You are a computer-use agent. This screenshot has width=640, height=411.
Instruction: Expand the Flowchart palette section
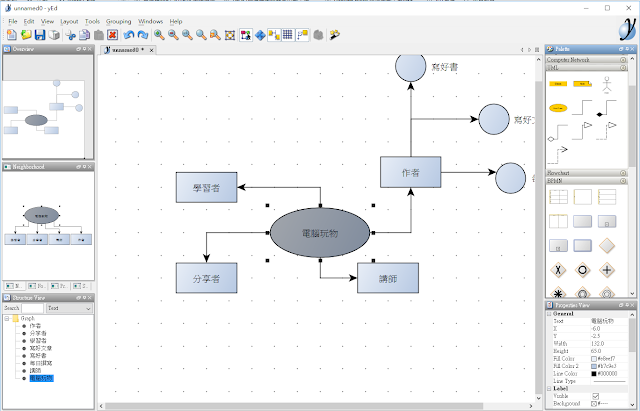click(623, 173)
